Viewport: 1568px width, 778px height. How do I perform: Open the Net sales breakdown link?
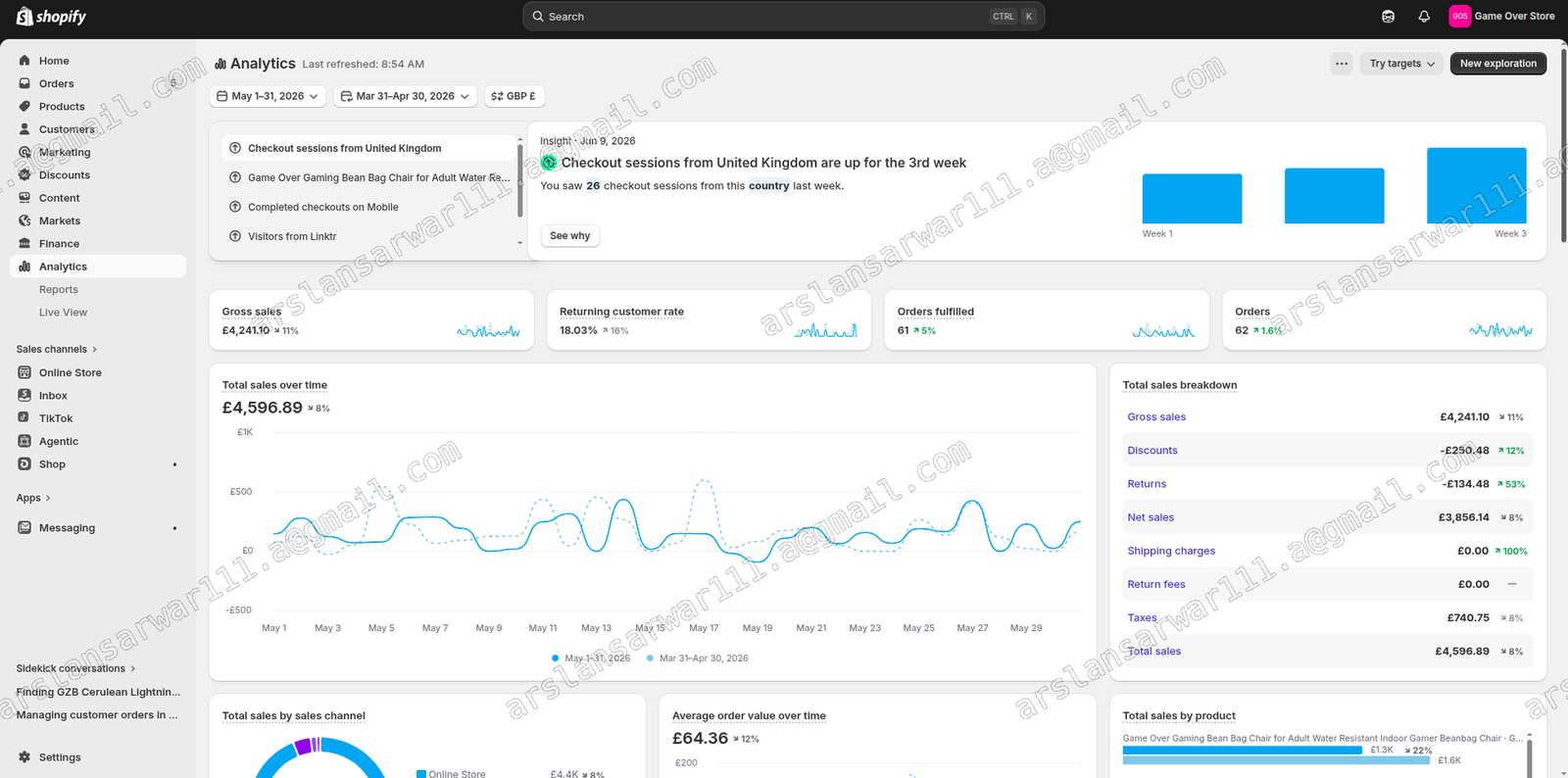tap(1151, 517)
